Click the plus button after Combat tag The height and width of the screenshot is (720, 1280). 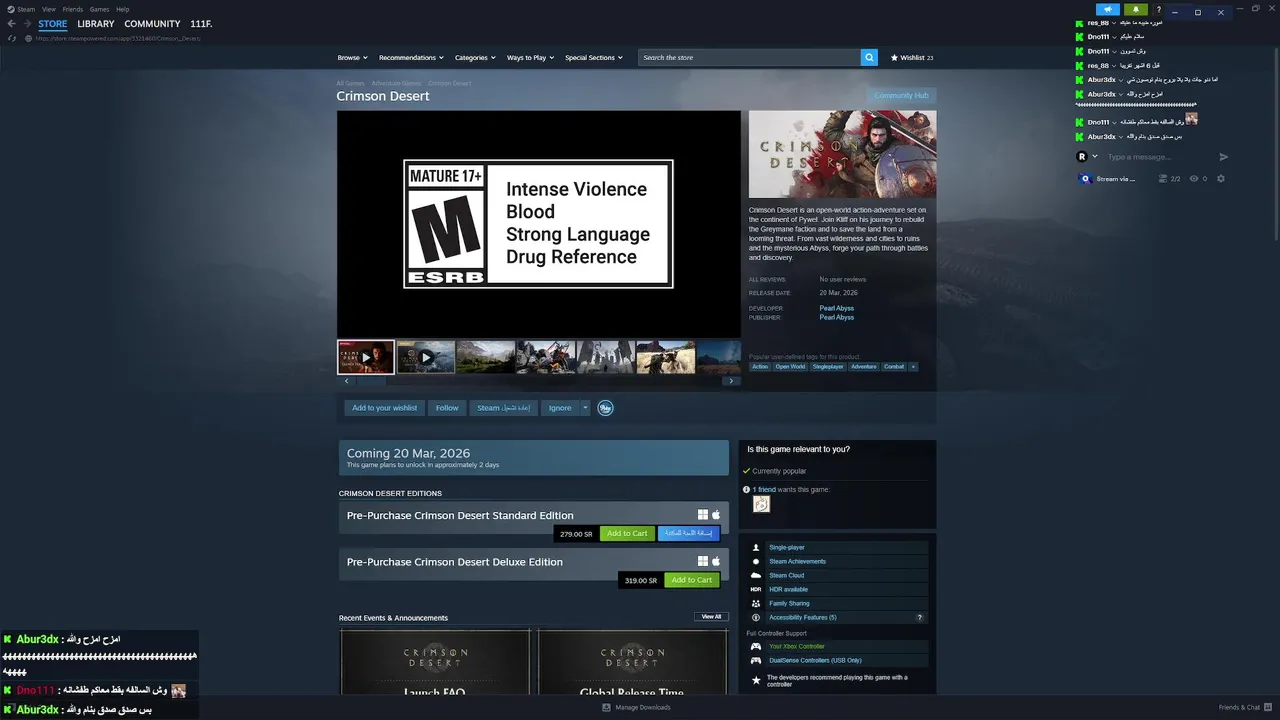pos(912,367)
